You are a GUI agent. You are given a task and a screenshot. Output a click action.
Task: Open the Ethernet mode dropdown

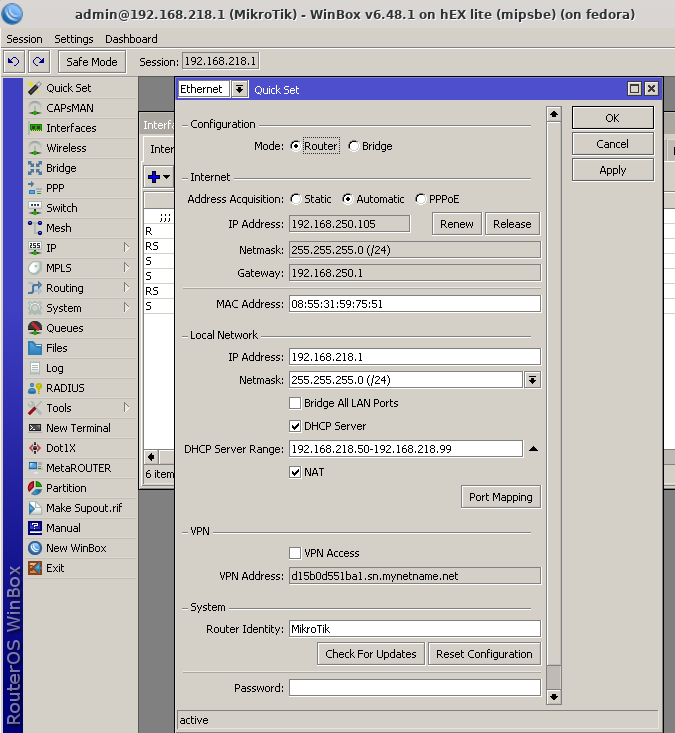tap(239, 89)
